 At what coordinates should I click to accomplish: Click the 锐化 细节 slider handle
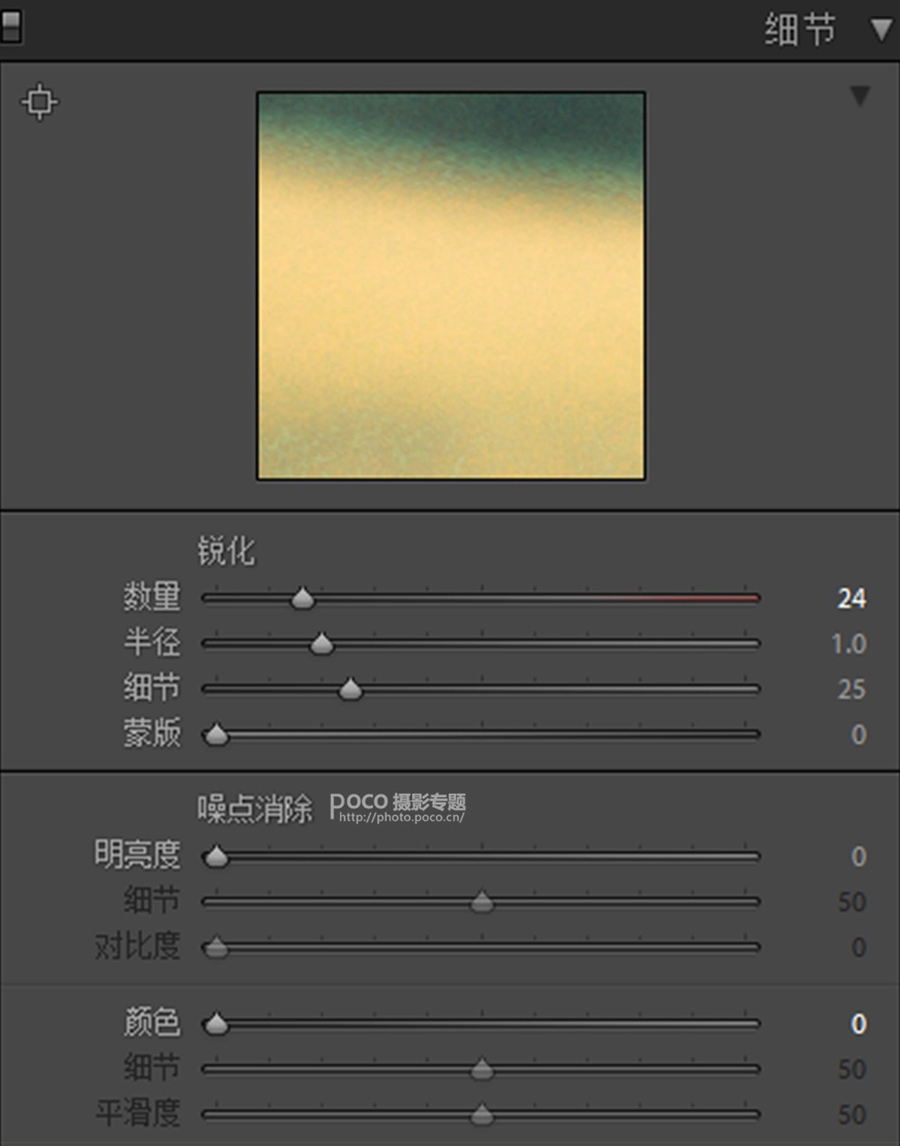coord(350,688)
